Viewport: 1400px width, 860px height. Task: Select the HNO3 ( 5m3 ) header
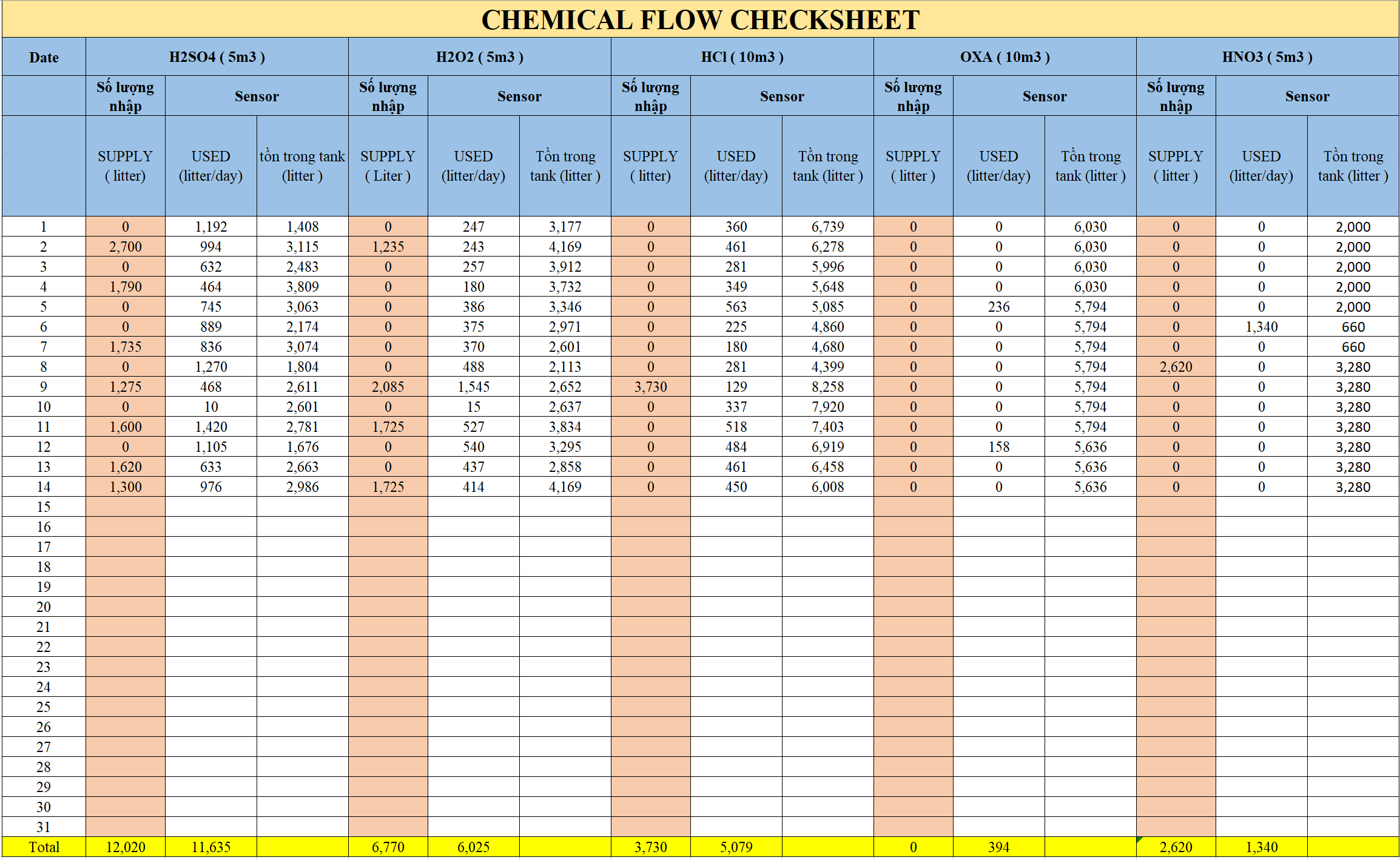(1267, 57)
